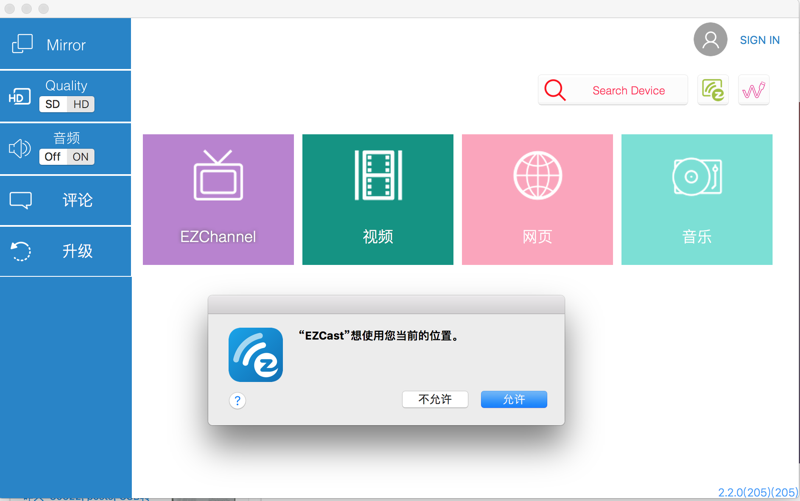The image size is (800, 501).
Task: Select HD quality
Action: click(x=81, y=104)
